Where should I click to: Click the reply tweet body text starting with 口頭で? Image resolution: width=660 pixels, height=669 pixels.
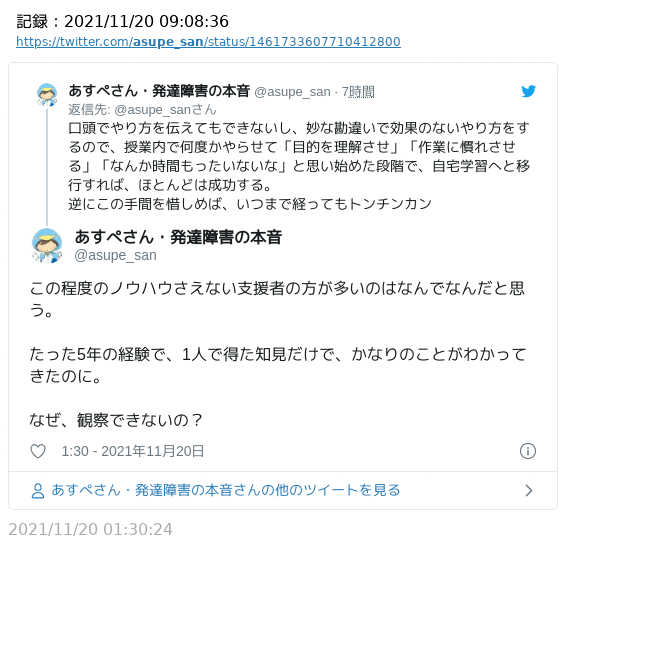(x=299, y=166)
